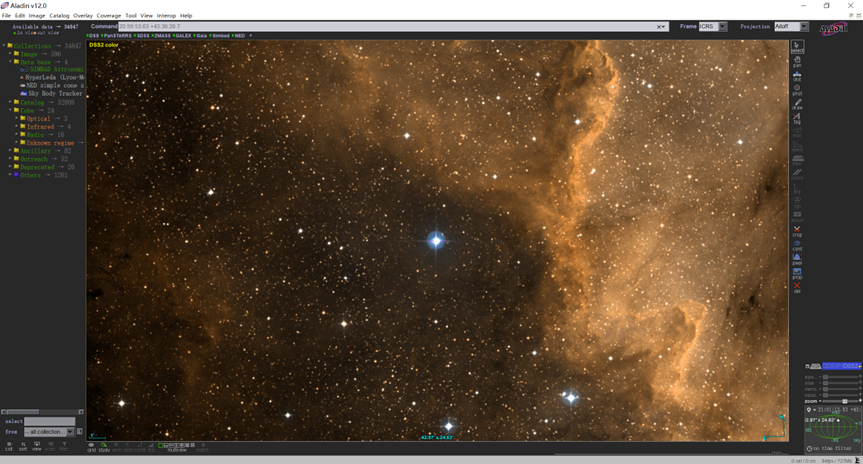The width and height of the screenshot is (863, 464).
Task: Click the opac. opacity slider
Action: pyautogui.click(x=840, y=395)
